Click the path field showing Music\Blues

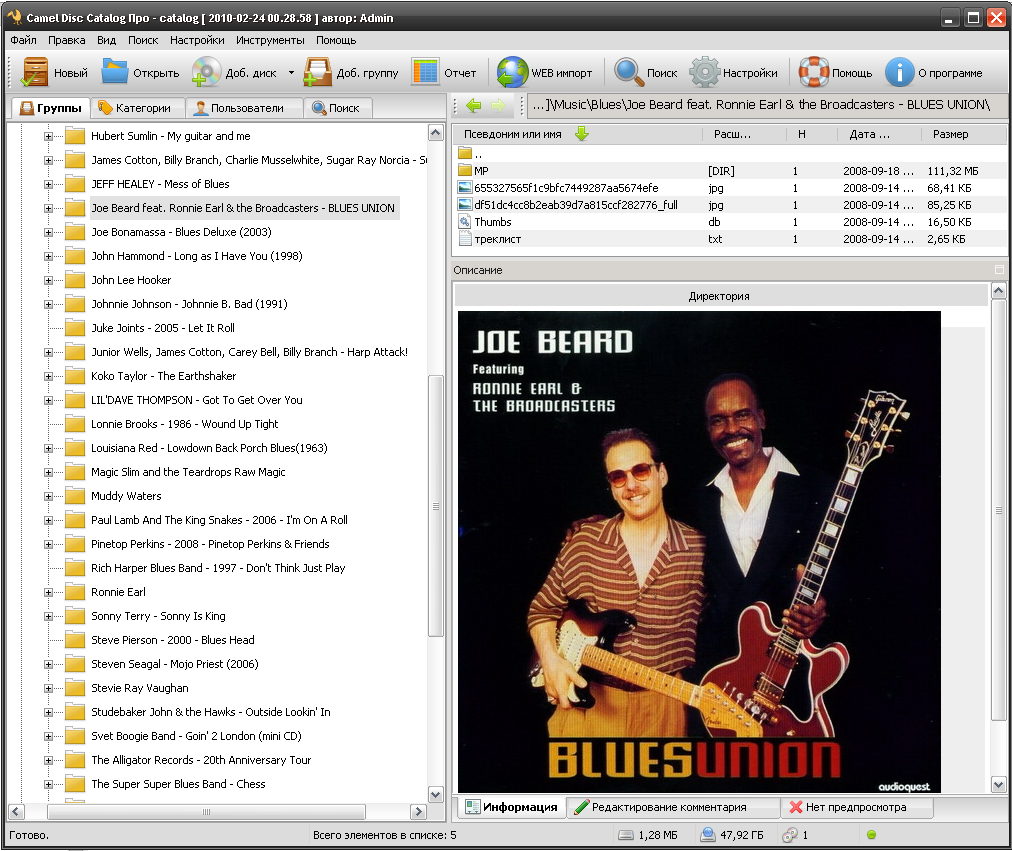767,105
